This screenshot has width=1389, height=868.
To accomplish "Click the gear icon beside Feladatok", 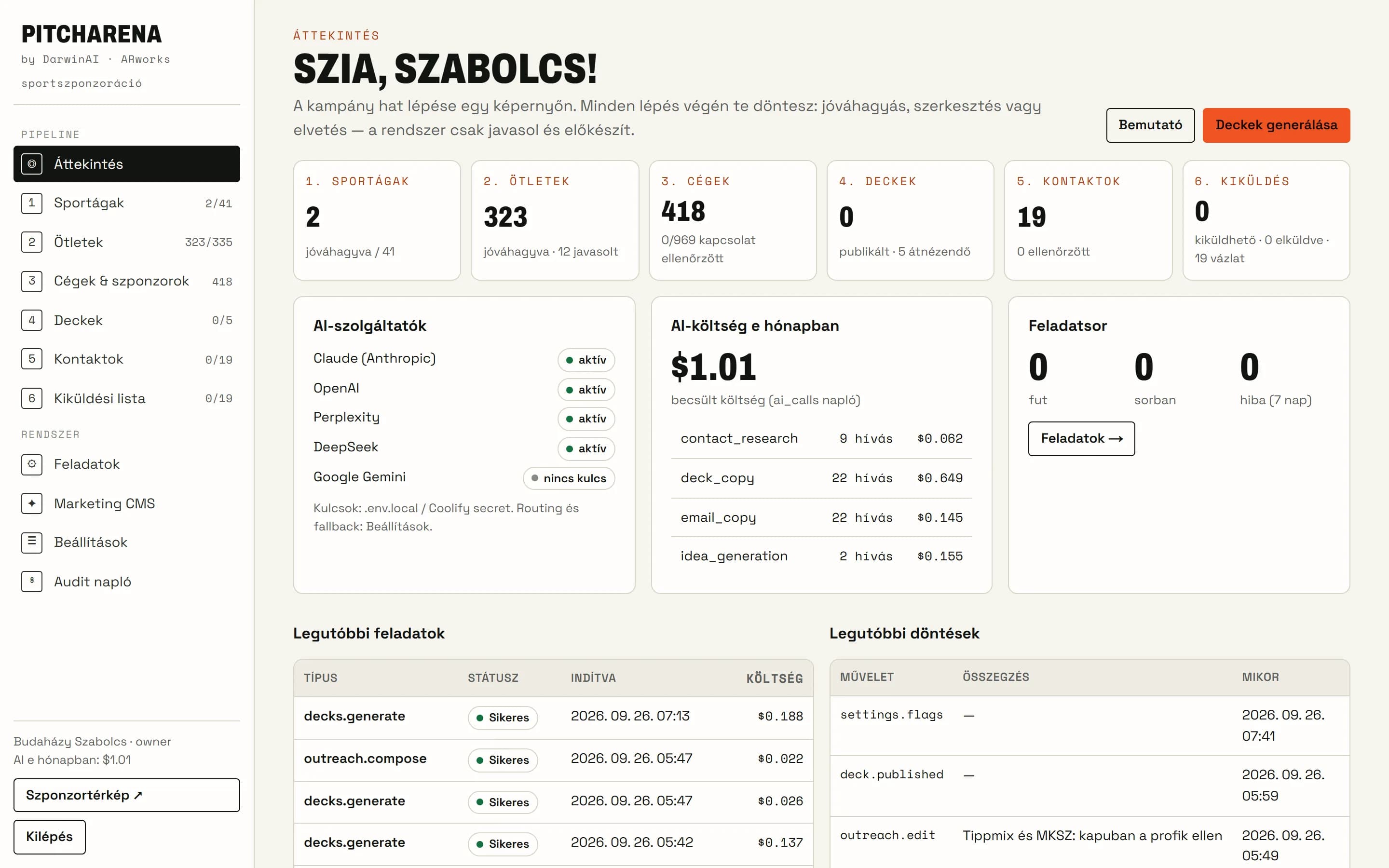I will point(31,464).
